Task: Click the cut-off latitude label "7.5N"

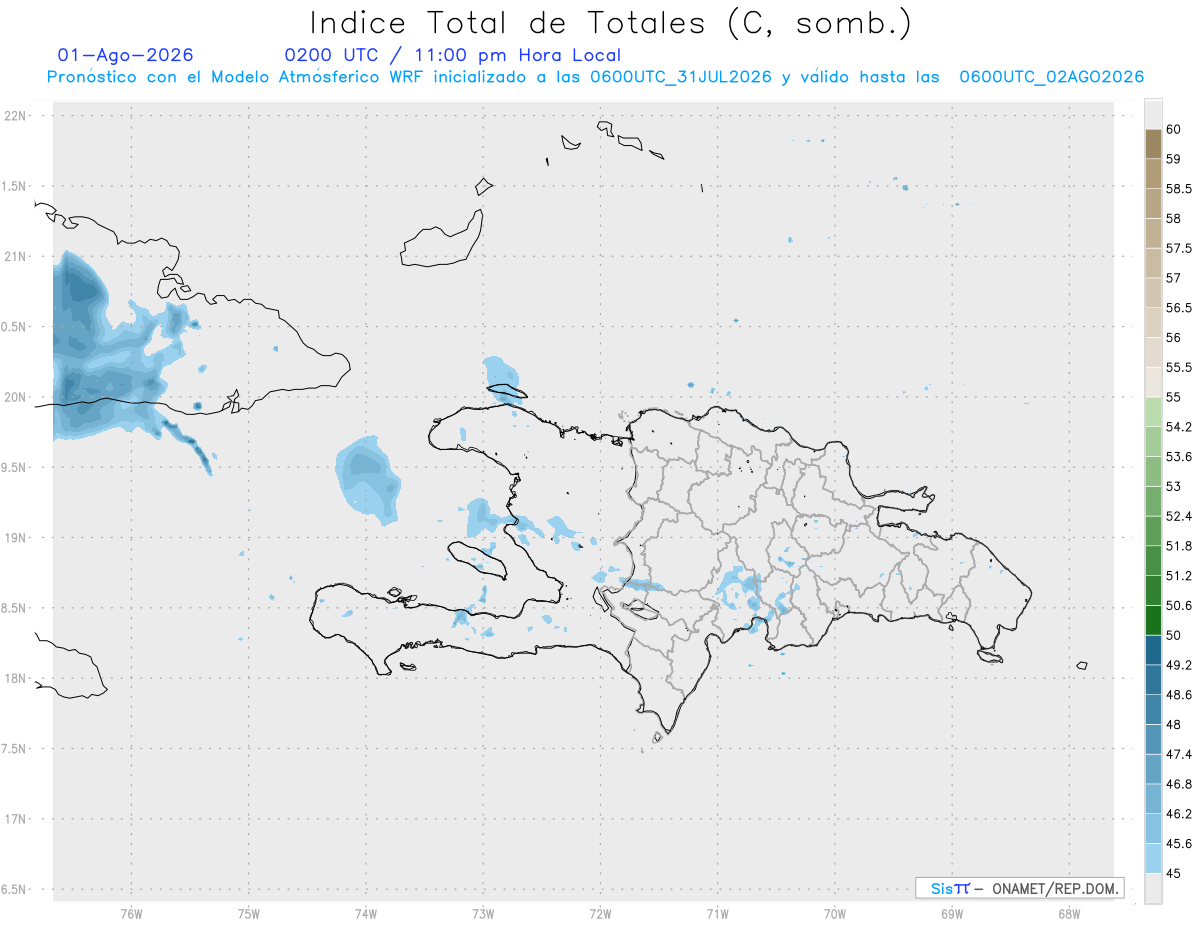Action: click(15, 748)
